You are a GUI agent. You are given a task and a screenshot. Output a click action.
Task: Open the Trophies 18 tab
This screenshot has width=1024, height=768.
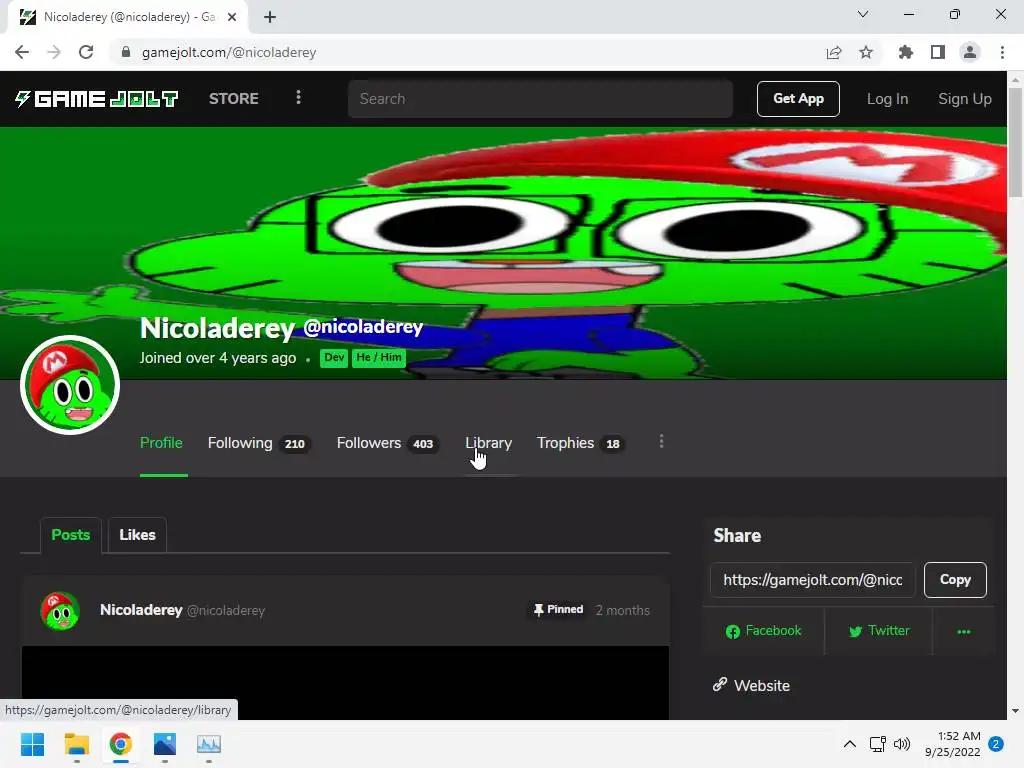click(581, 443)
